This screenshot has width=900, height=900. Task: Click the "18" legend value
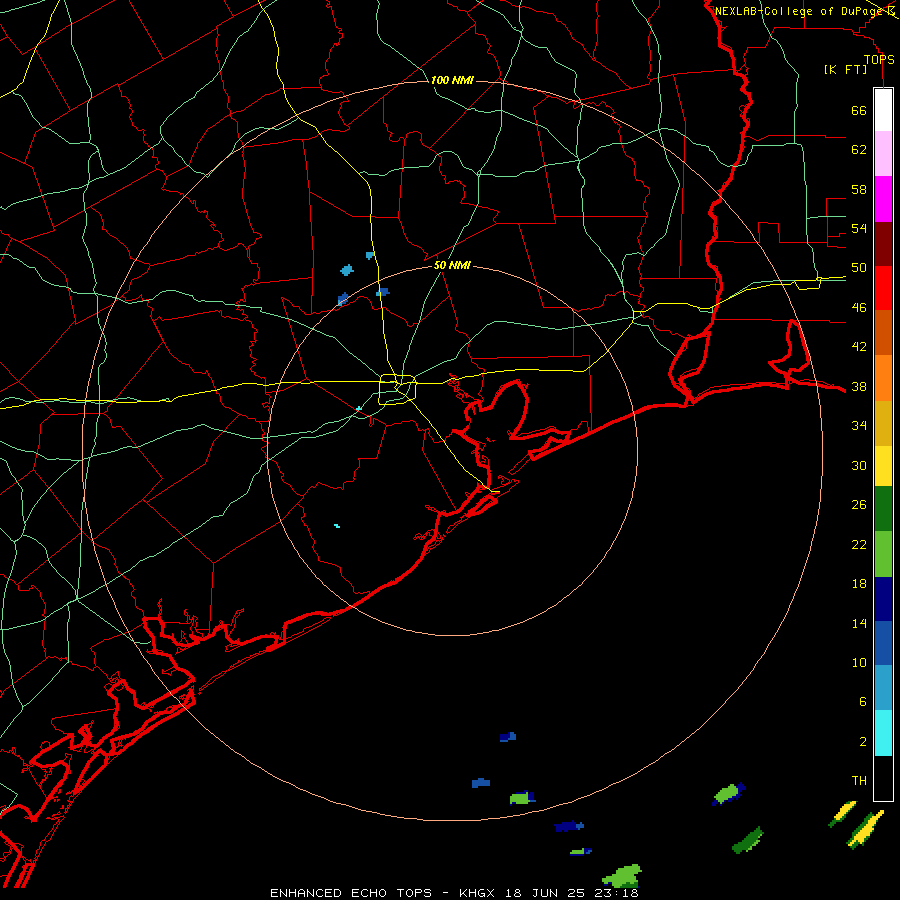click(859, 584)
